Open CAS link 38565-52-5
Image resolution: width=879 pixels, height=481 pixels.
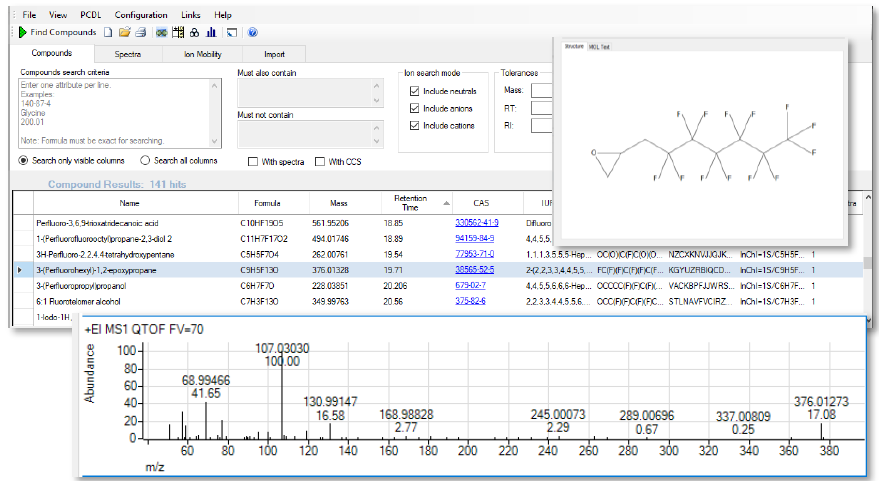[474, 270]
